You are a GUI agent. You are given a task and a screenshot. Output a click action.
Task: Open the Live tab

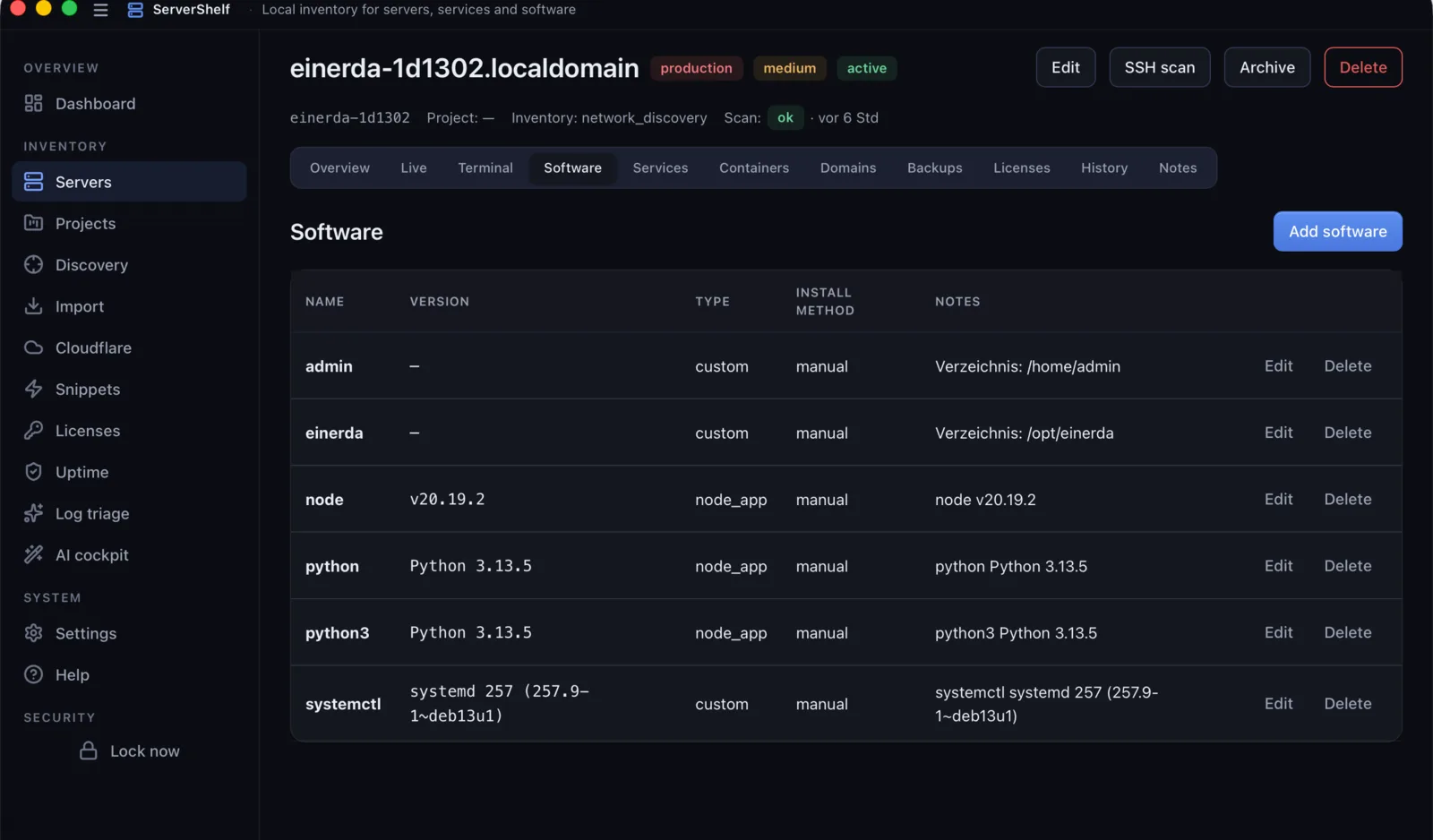pyautogui.click(x=414, y=168)
